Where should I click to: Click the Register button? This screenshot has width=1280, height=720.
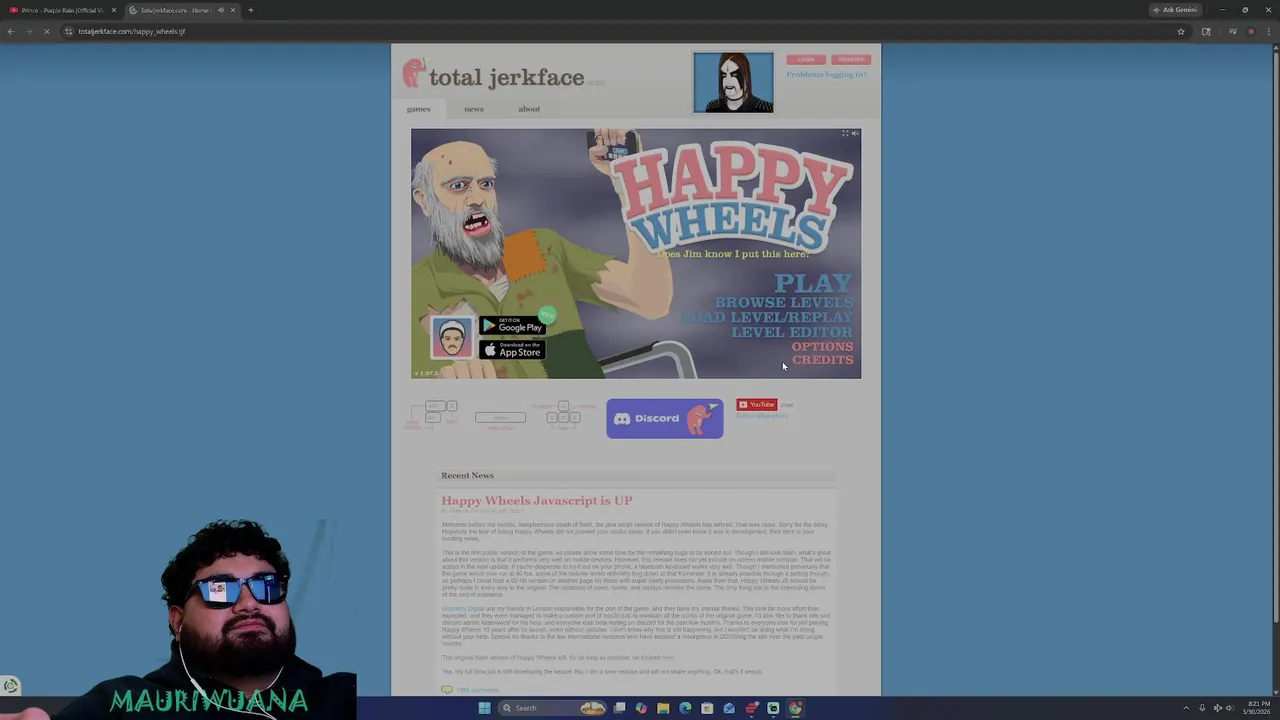click(851, 59)
